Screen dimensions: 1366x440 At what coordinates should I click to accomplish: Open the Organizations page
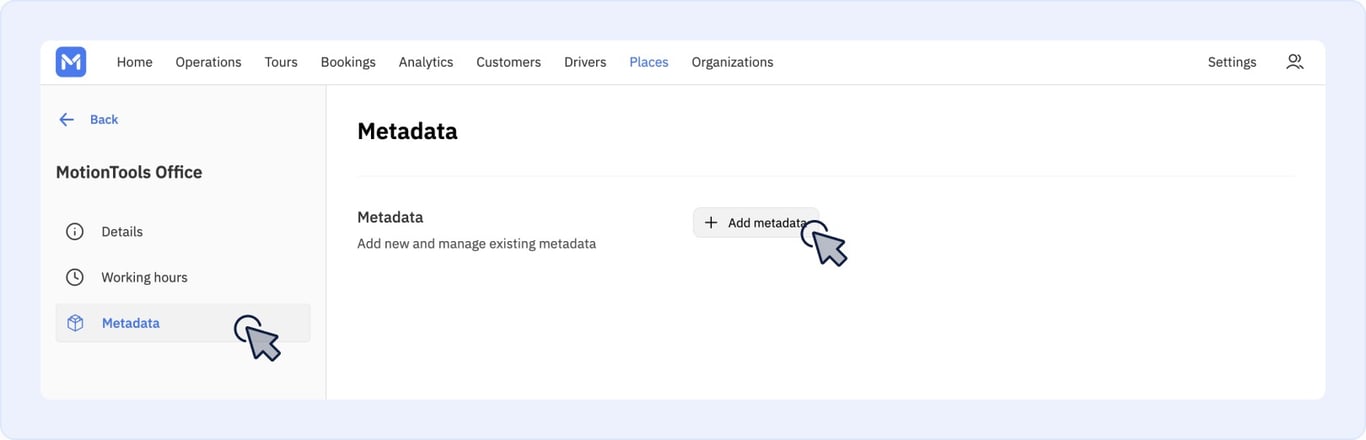tap(733, 62)
